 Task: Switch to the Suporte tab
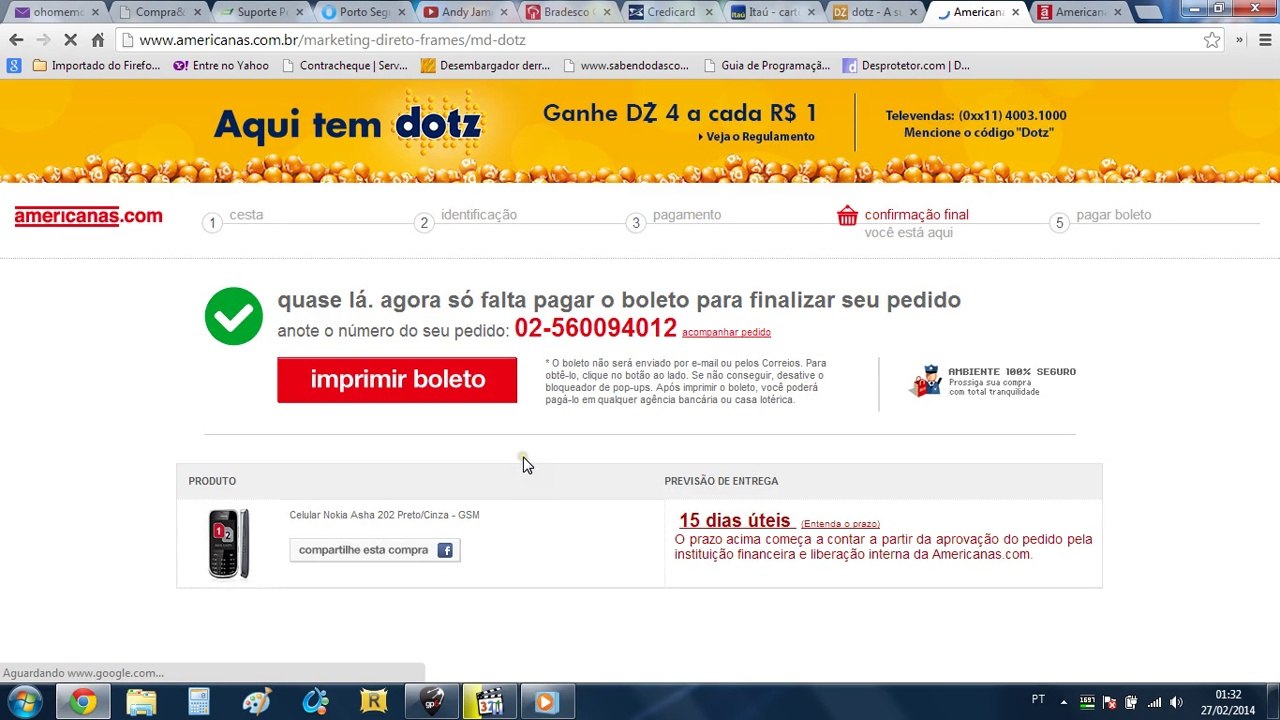point(262,12)
